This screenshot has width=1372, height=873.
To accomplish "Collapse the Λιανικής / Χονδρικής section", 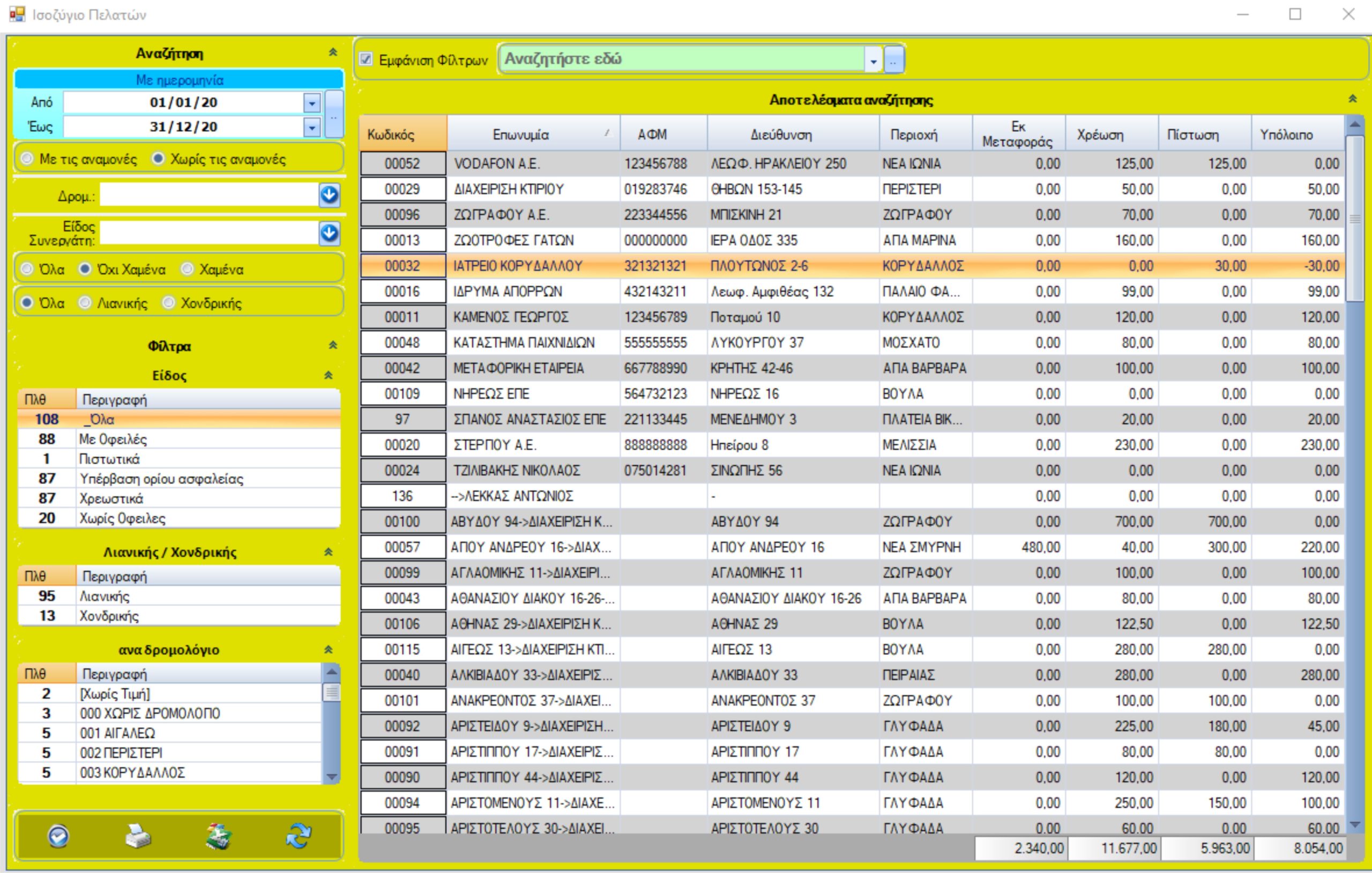I will pos(328,551).
